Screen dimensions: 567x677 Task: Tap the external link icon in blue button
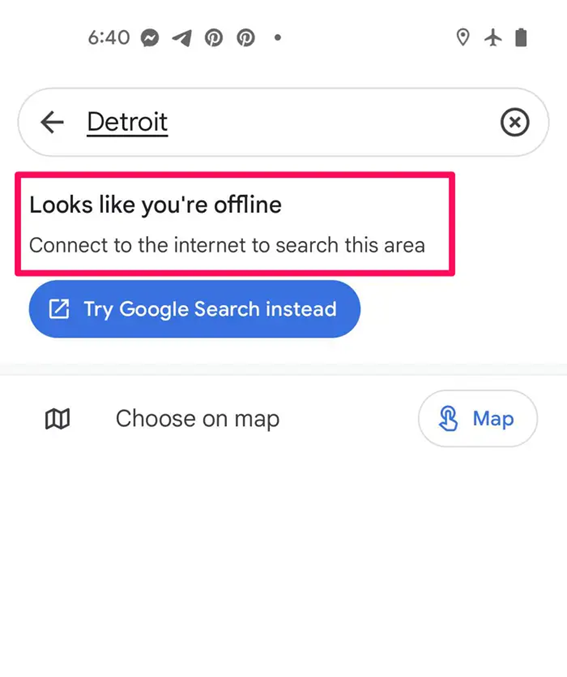click(x=59, y=309)
